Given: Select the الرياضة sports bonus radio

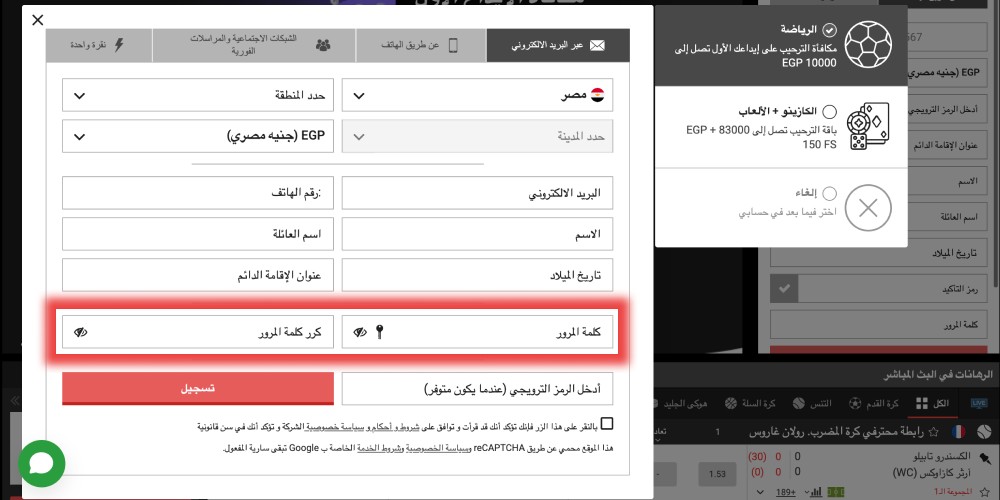Looking at the screenshot, I should pyautogui.click(x=829, y=29).
